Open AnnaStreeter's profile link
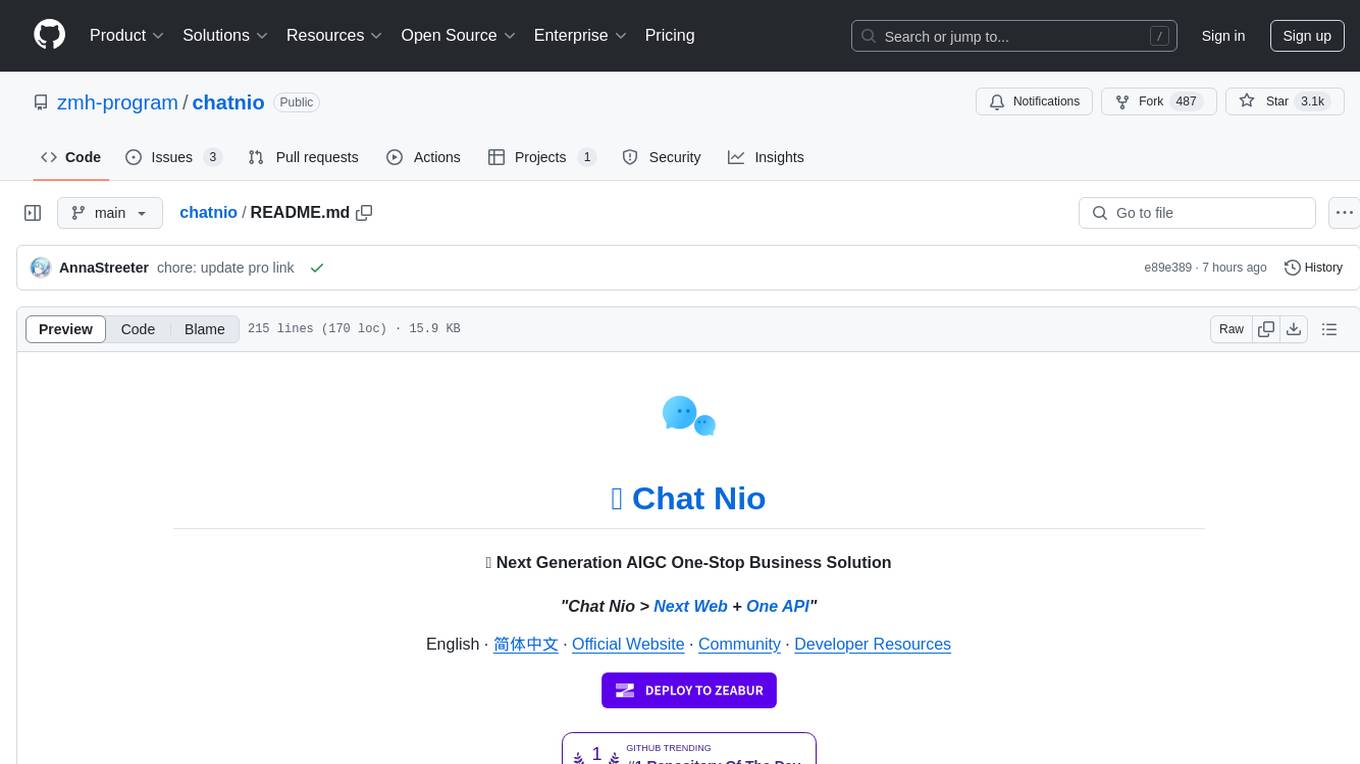This screenshot has height=764, width=1360. click(104, 268)
